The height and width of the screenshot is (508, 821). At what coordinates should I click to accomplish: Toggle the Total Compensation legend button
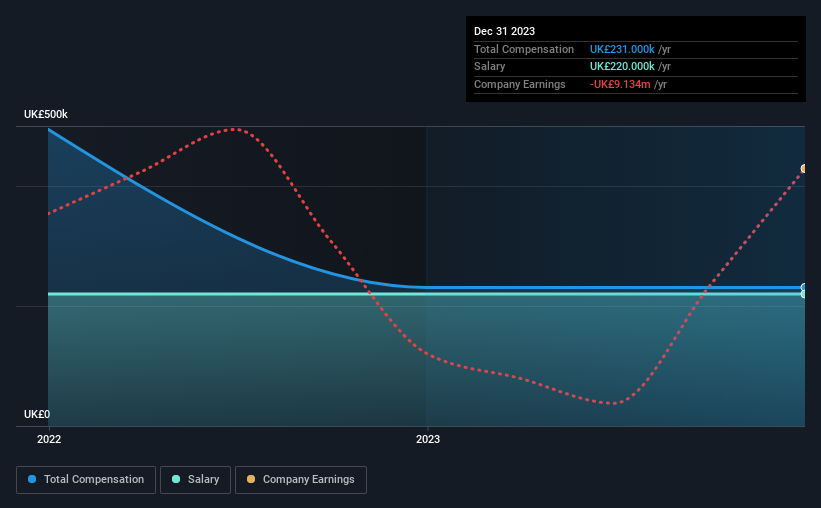[86, 480]
